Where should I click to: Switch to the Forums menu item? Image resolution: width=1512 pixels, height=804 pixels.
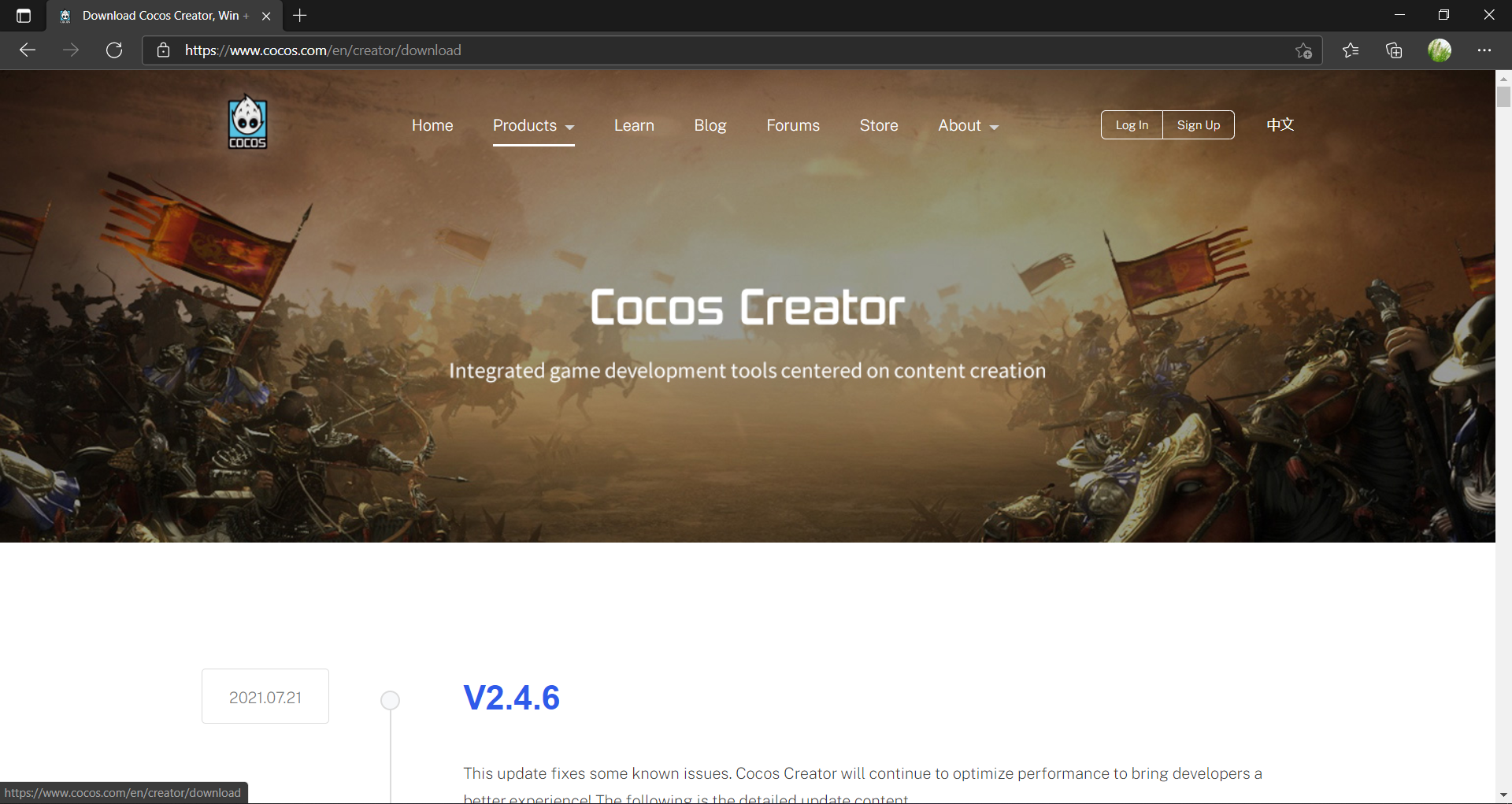click(792, 125)
